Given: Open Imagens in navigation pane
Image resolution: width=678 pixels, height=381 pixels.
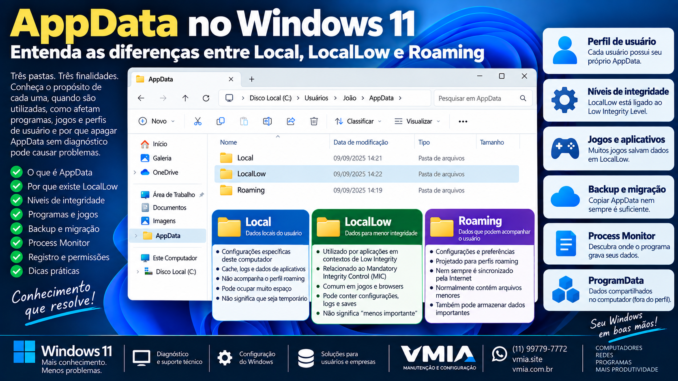Looking at the screenshot, I should tap(159, 221).
